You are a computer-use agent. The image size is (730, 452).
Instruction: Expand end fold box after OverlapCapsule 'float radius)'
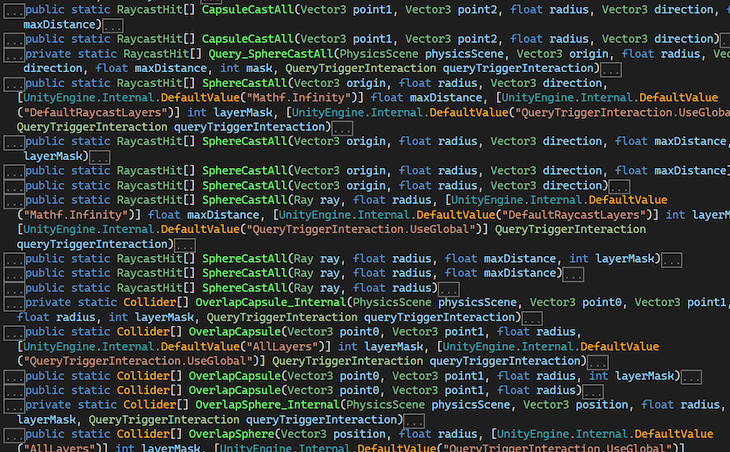point(593,391)
